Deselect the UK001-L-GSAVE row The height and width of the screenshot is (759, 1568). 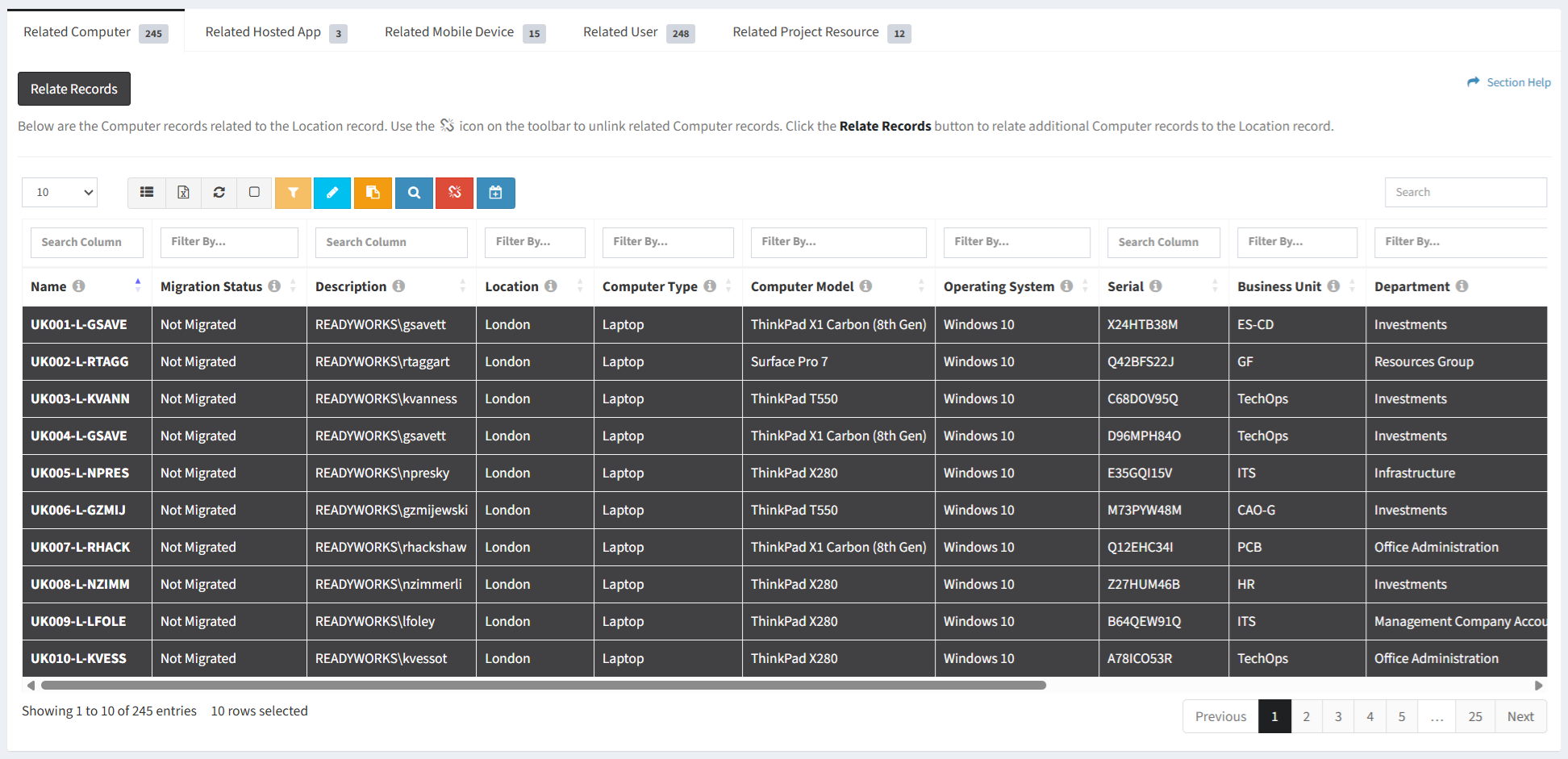79,325
